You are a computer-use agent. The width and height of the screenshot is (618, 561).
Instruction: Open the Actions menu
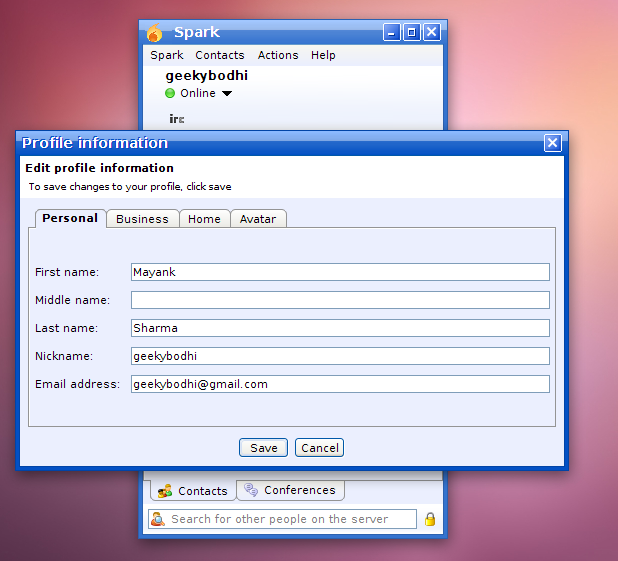278,55
